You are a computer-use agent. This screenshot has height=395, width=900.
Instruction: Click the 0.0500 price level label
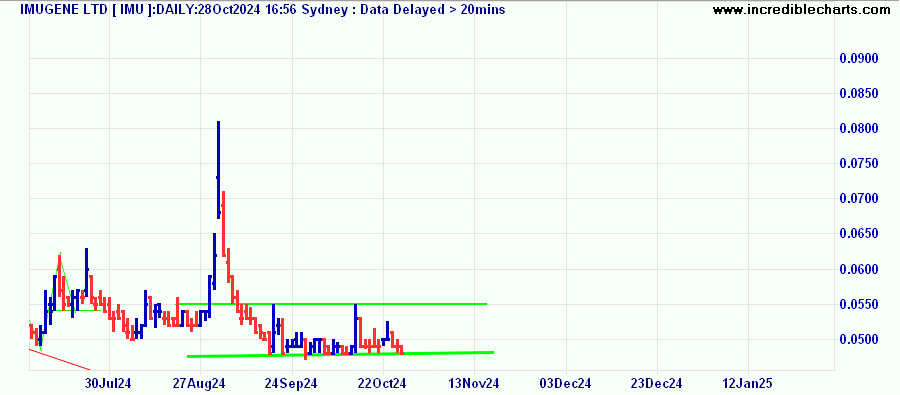(859, 339)
